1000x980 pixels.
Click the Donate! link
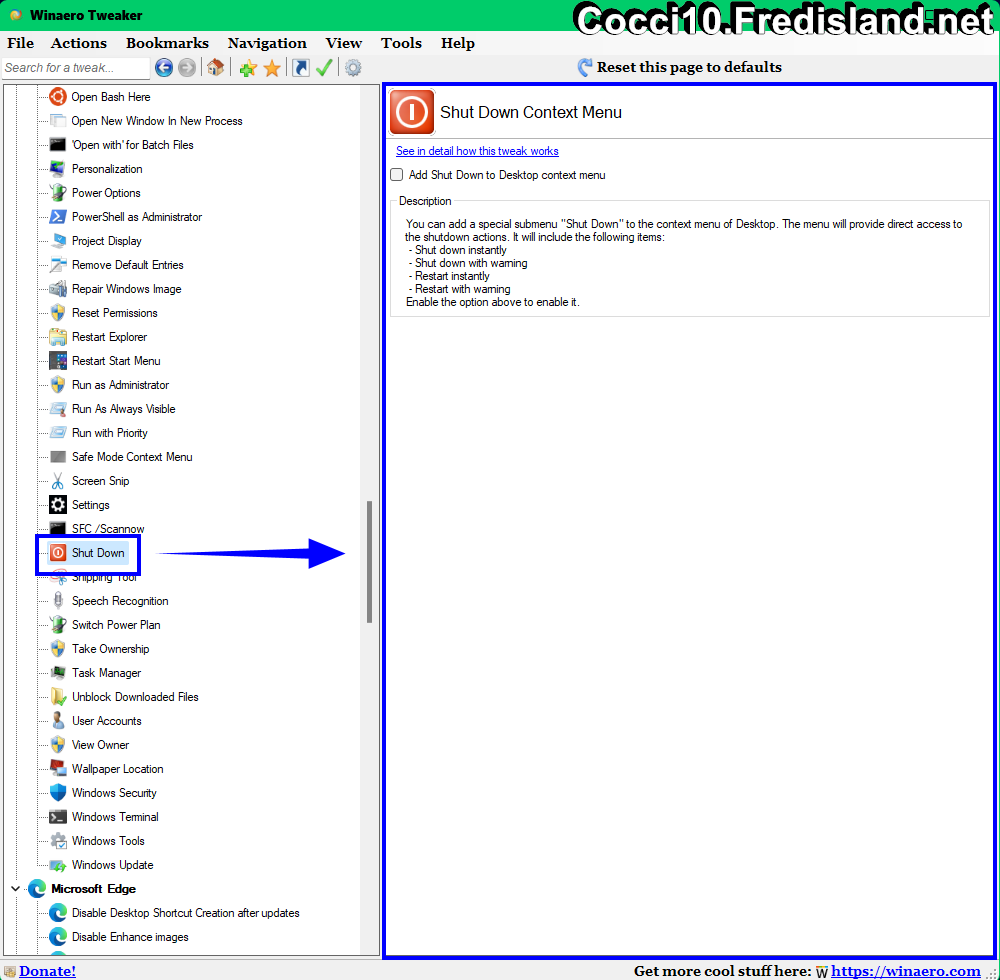tap(47, 971)
